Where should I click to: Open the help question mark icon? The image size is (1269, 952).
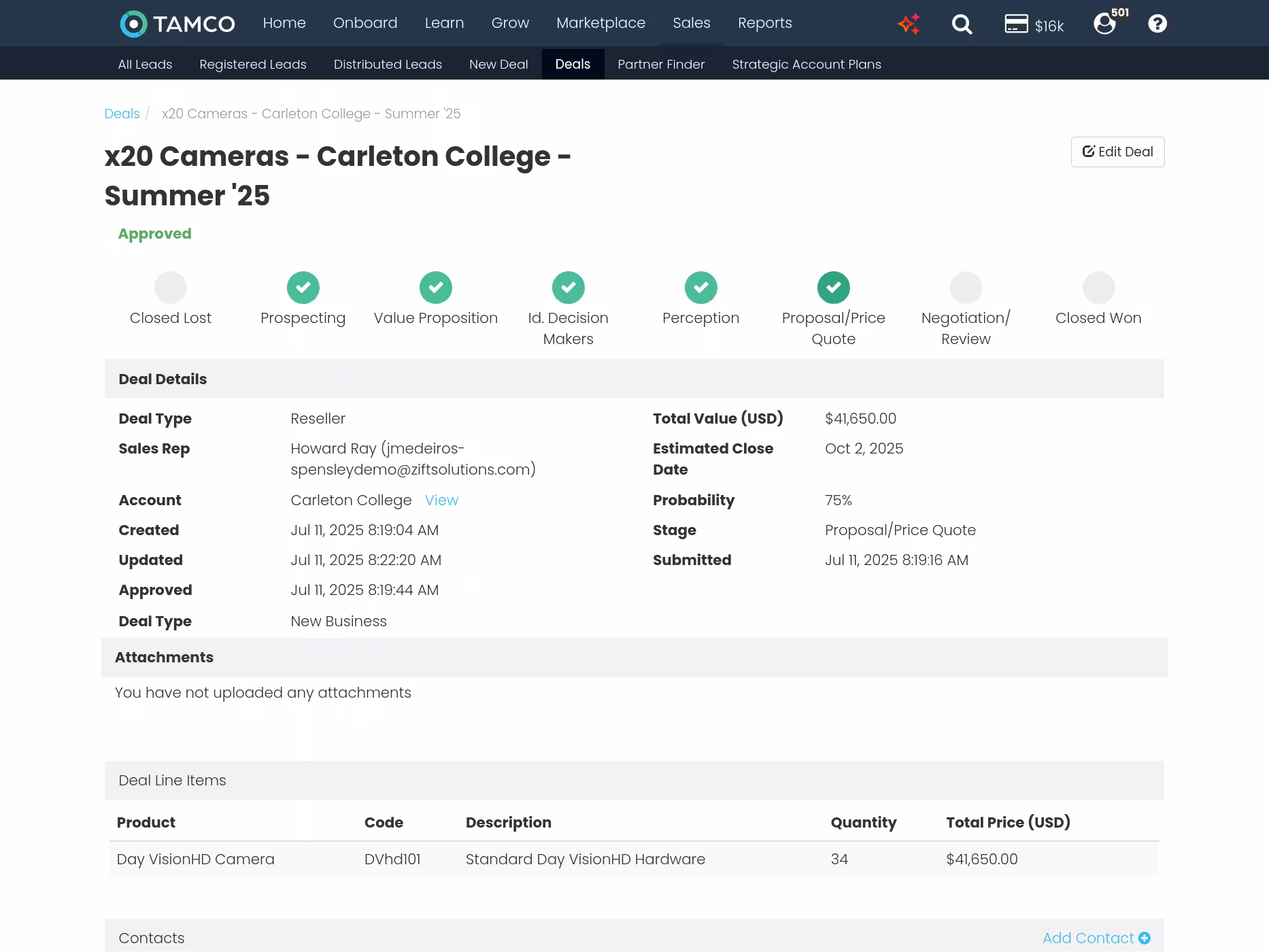1157,24
